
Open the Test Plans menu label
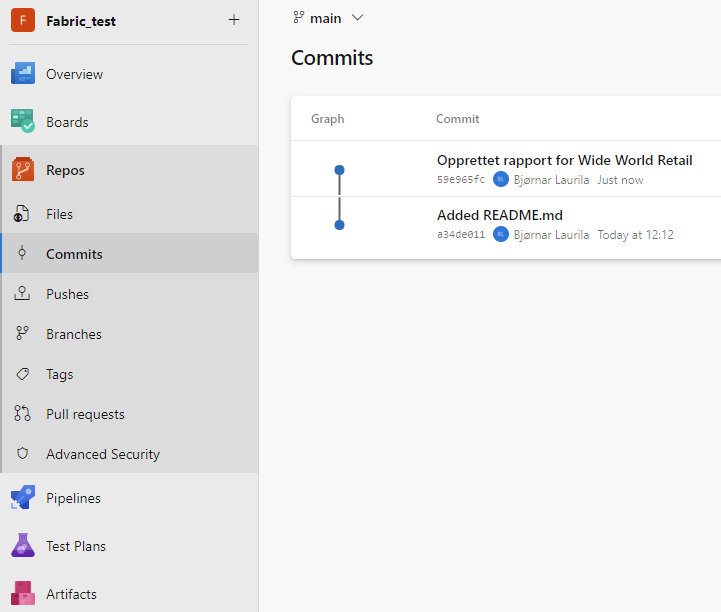click(76, 546)
